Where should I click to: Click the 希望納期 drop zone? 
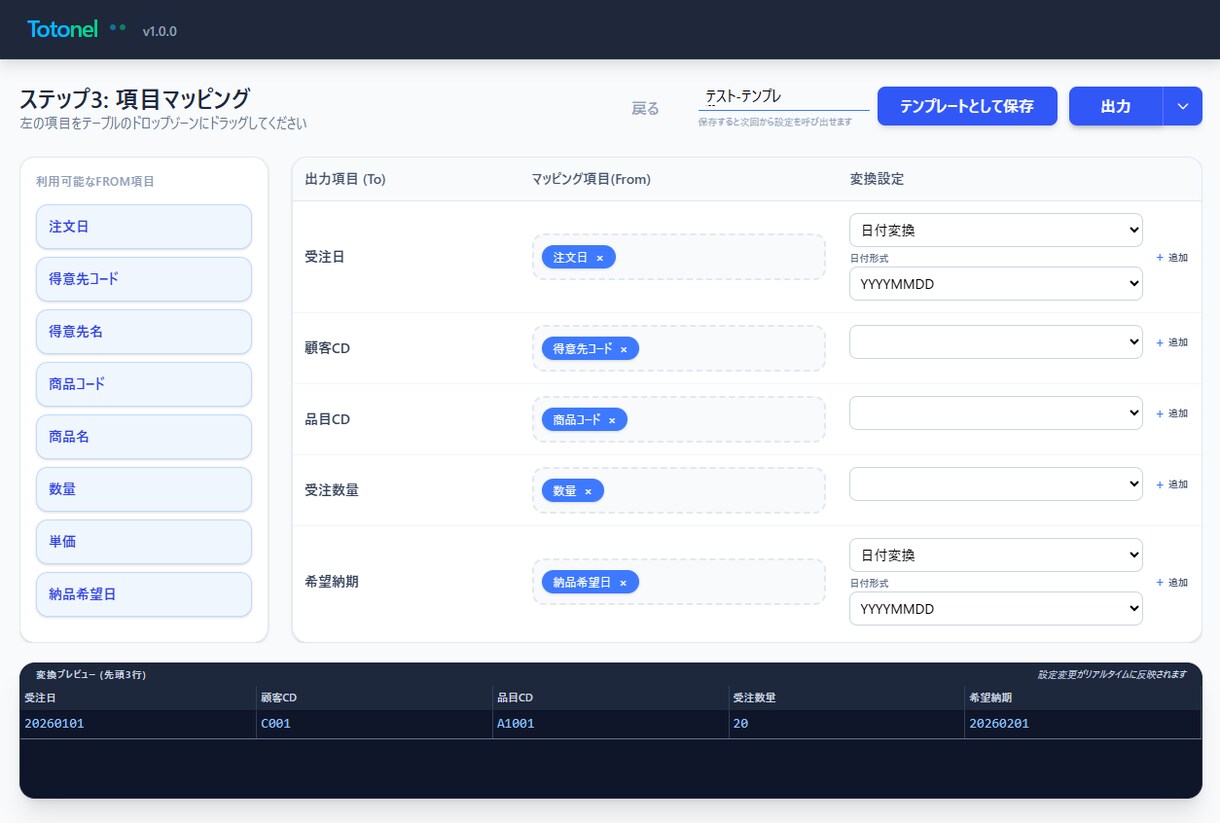pos(679,581)
